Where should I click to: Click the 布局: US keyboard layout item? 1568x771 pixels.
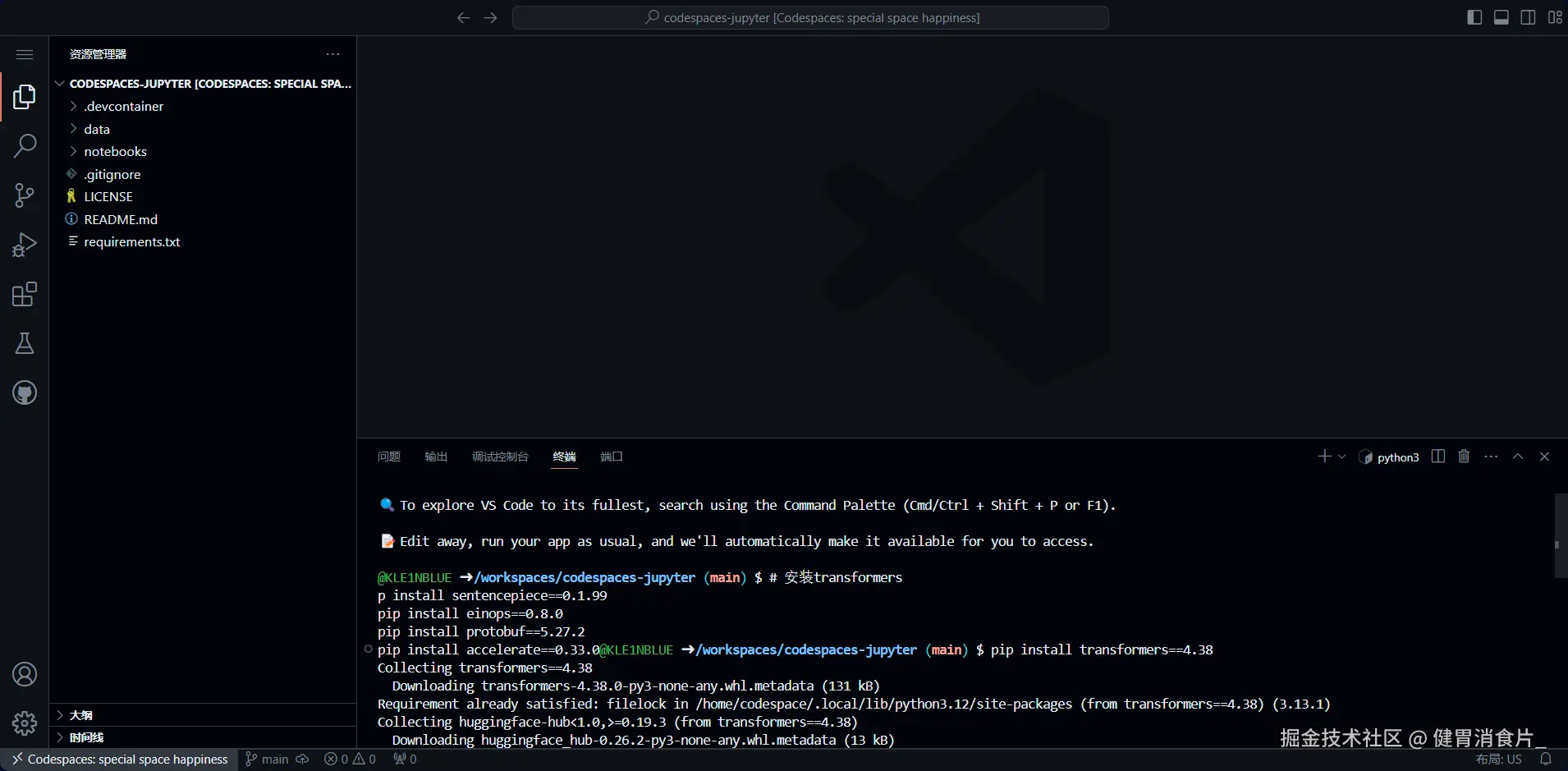(x=1499, y=760)
